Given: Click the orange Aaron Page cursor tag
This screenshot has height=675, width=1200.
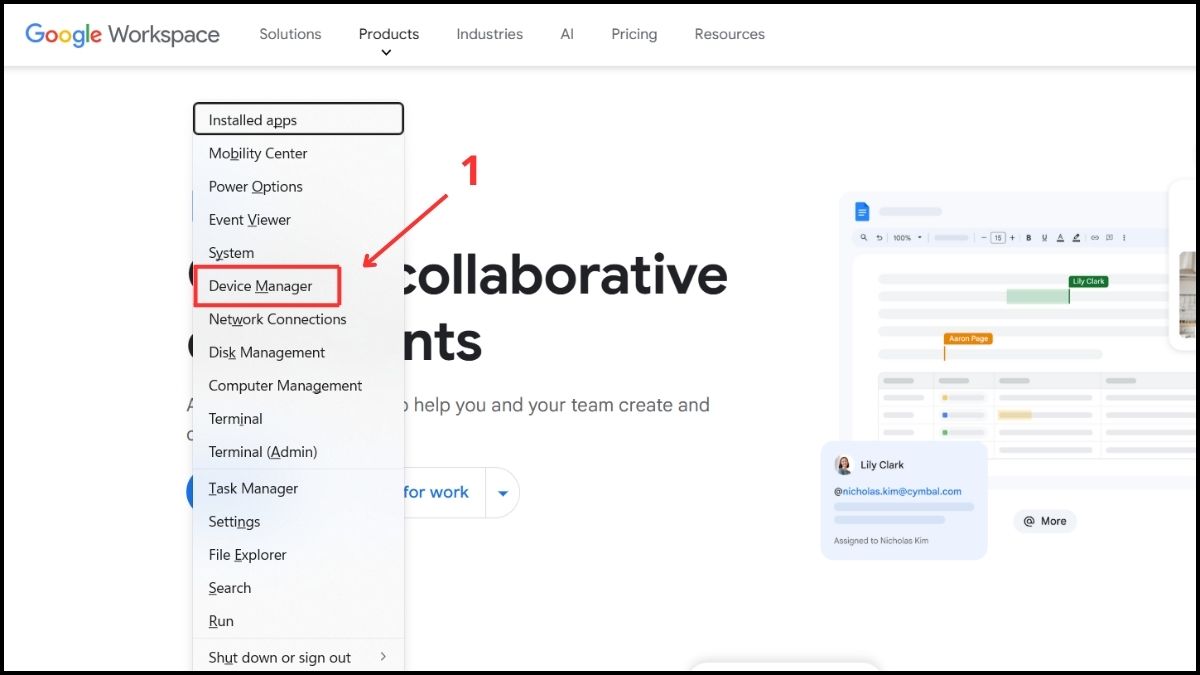Looking at the screenshot, I should 968,339.
